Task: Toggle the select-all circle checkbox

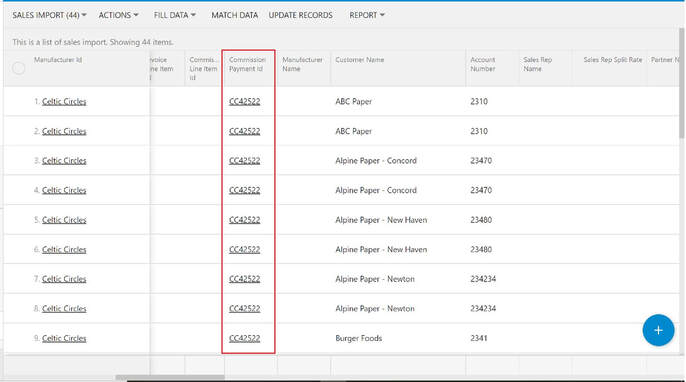Action: (18, 68)
